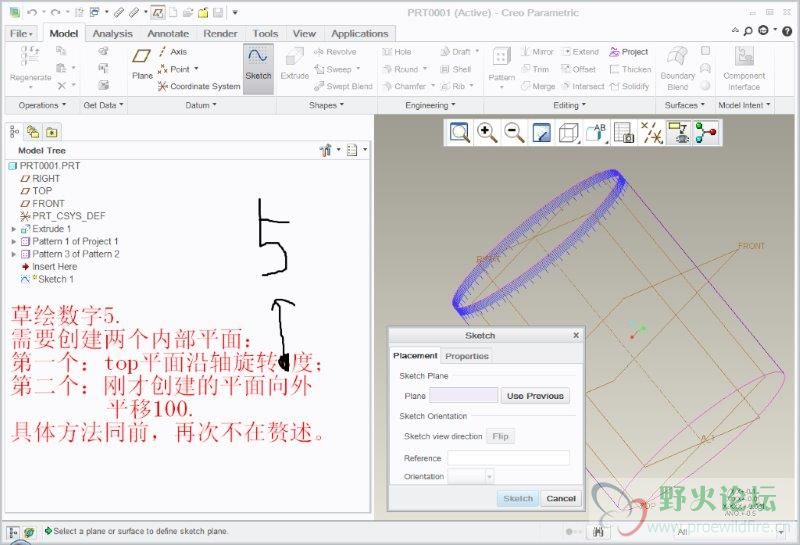This screenshot has width=800, height=545.
Task: Click Cancel in the Sketch dialog
Action: pyautogui.click(x=561, y=498)
